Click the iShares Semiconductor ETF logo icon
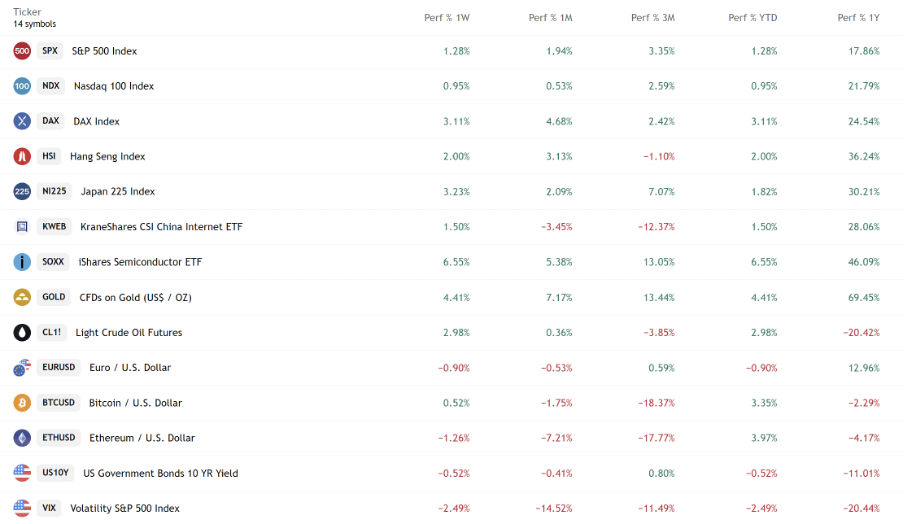This screenshot has height=524, width=904. point(22,262)
